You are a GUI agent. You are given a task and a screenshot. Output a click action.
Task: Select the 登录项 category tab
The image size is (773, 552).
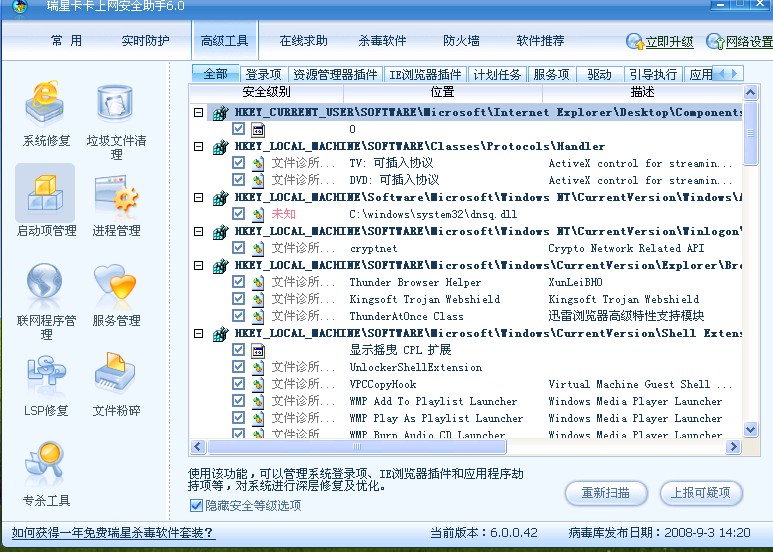[x=264, y=74]
